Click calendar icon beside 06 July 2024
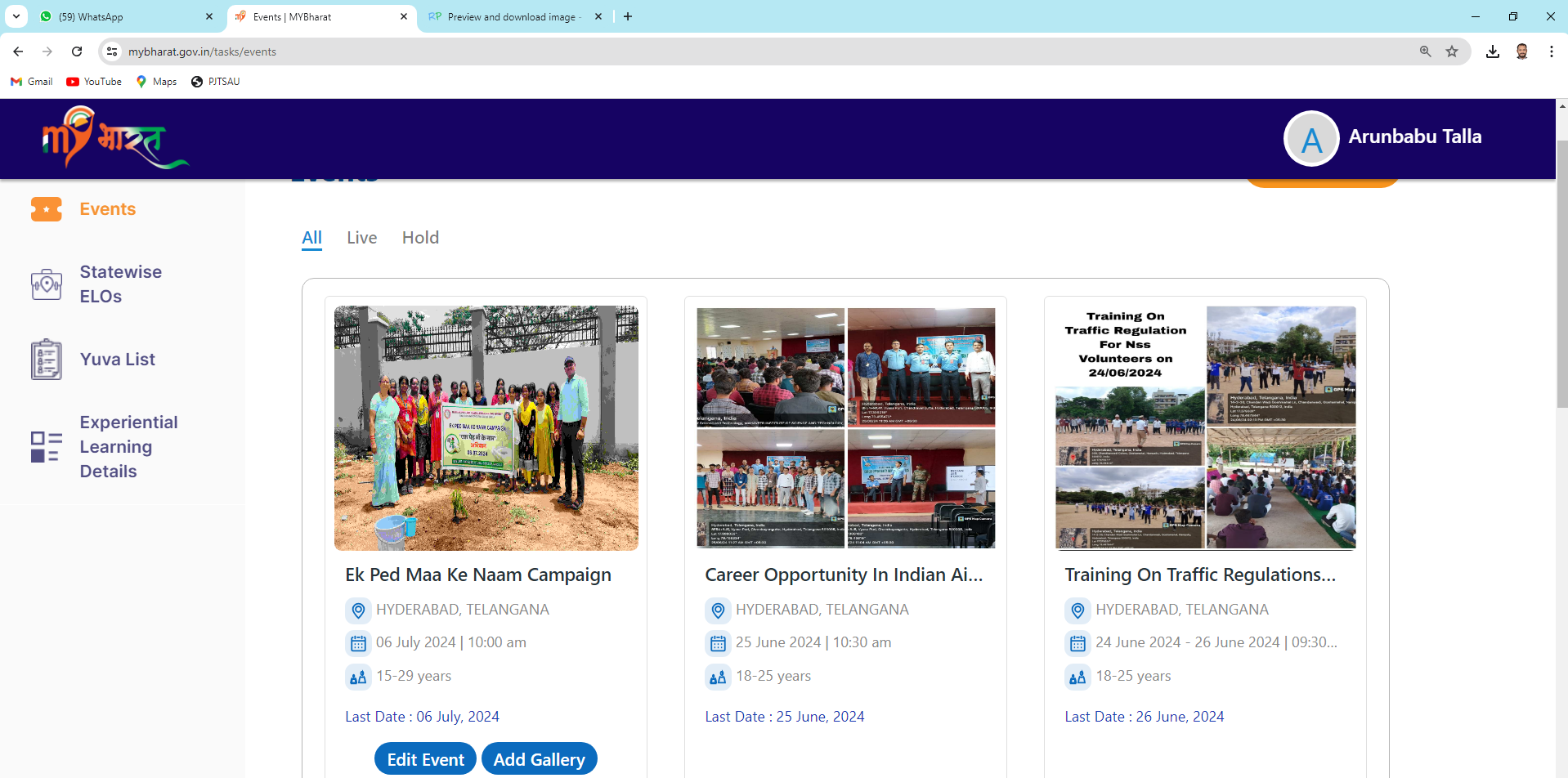1568x778 pixels. pyautogui.click(x=358, y=643)
